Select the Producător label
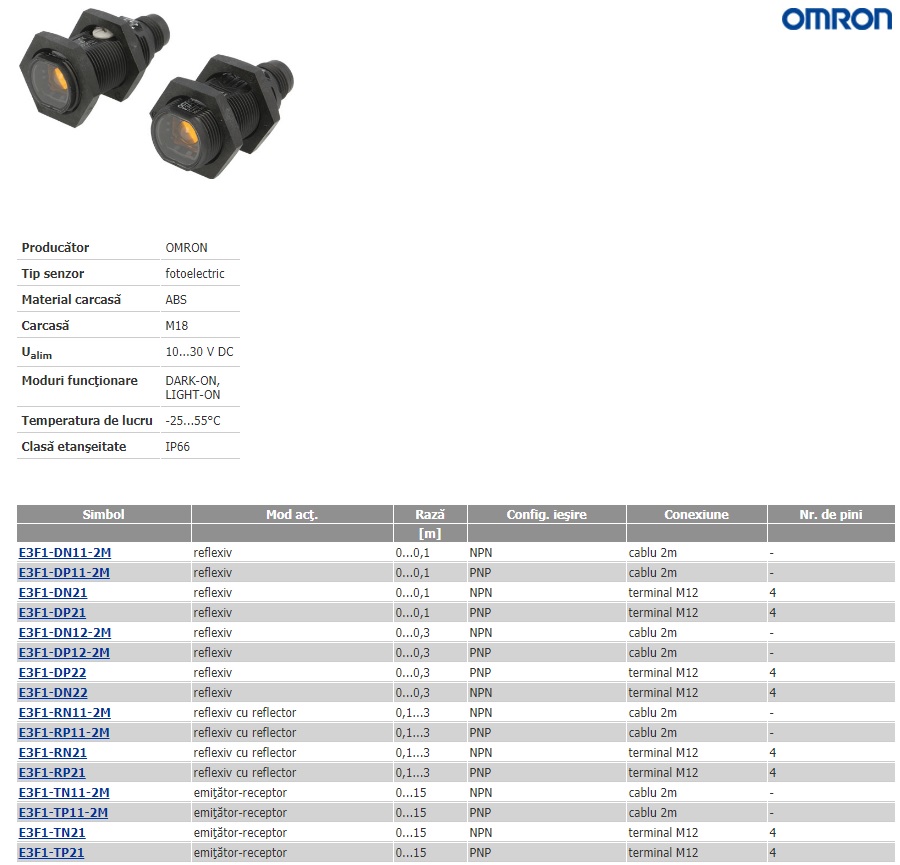This screenshot has height=865, width=900. [56, 247]
